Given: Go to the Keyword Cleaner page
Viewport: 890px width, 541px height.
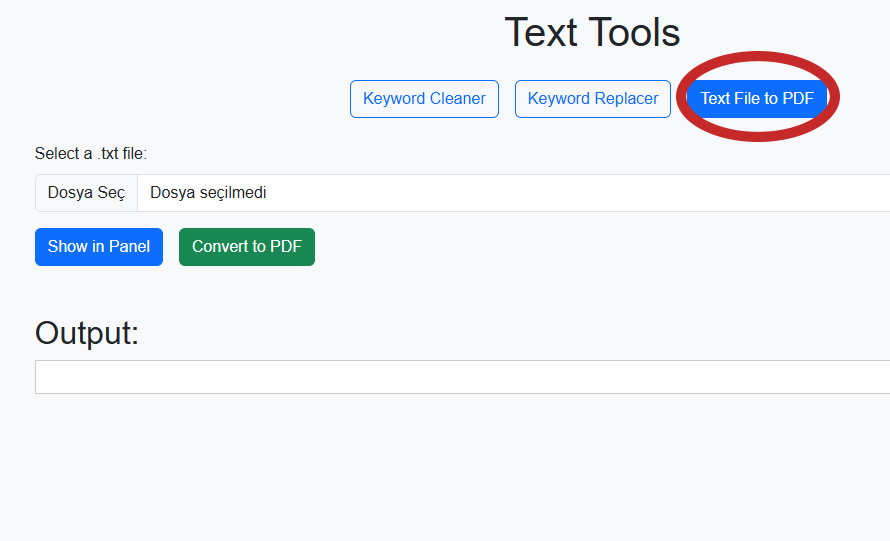Looking at the screenshot, I should point(424,99).
